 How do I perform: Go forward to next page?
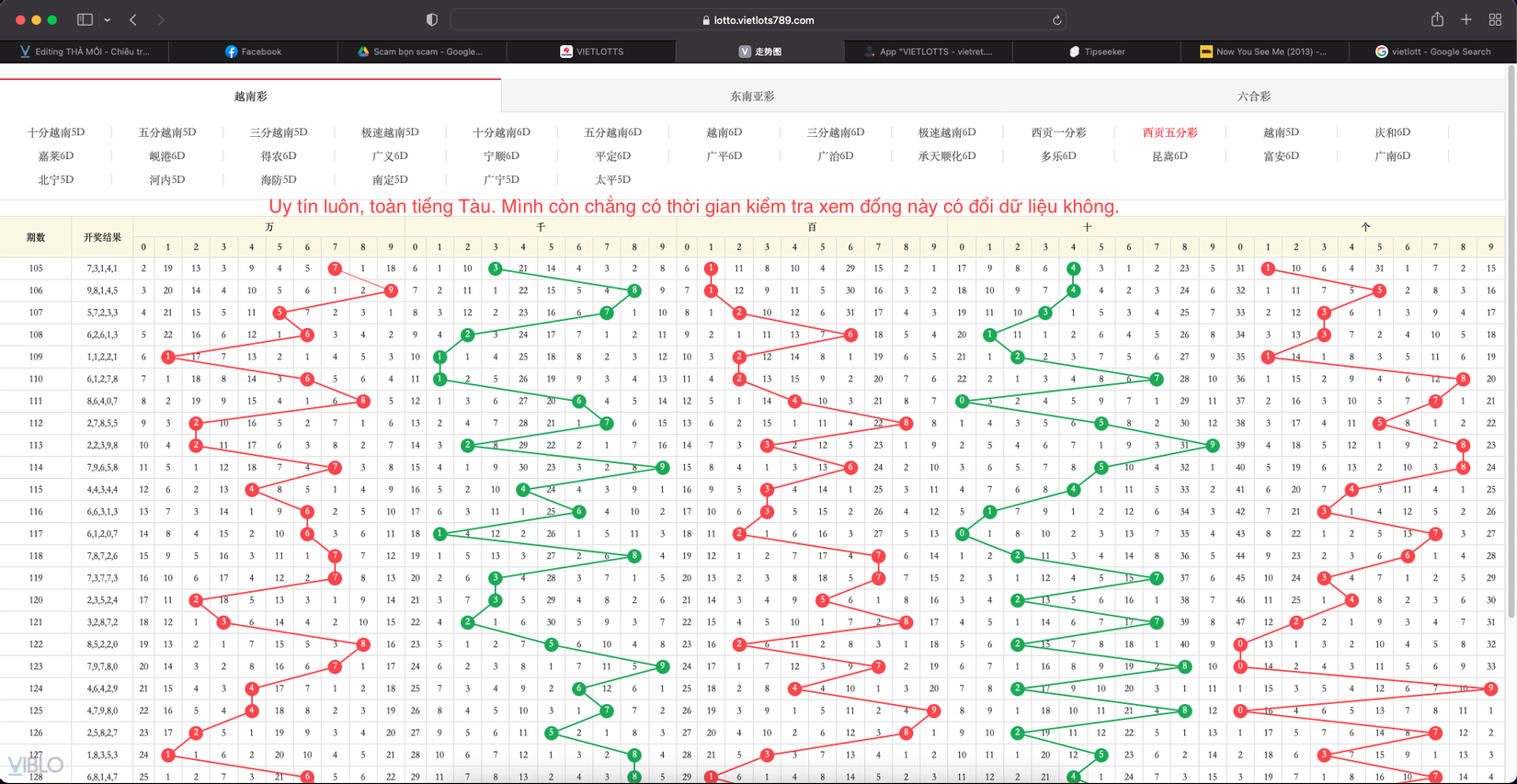pos(161,19)
